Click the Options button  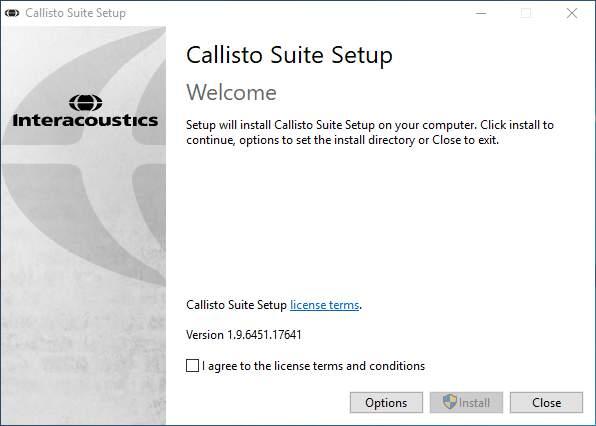[386, 402]
